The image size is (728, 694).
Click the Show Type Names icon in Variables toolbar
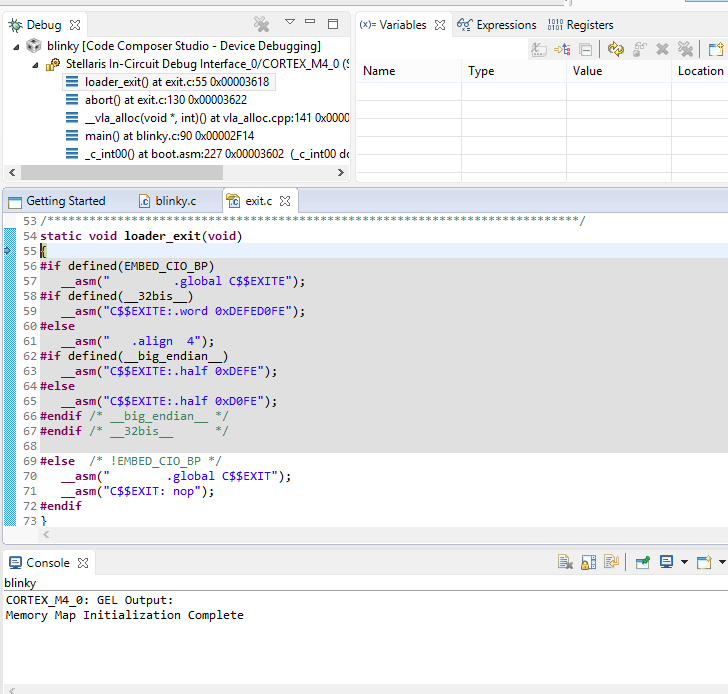(x=539, y=49)
